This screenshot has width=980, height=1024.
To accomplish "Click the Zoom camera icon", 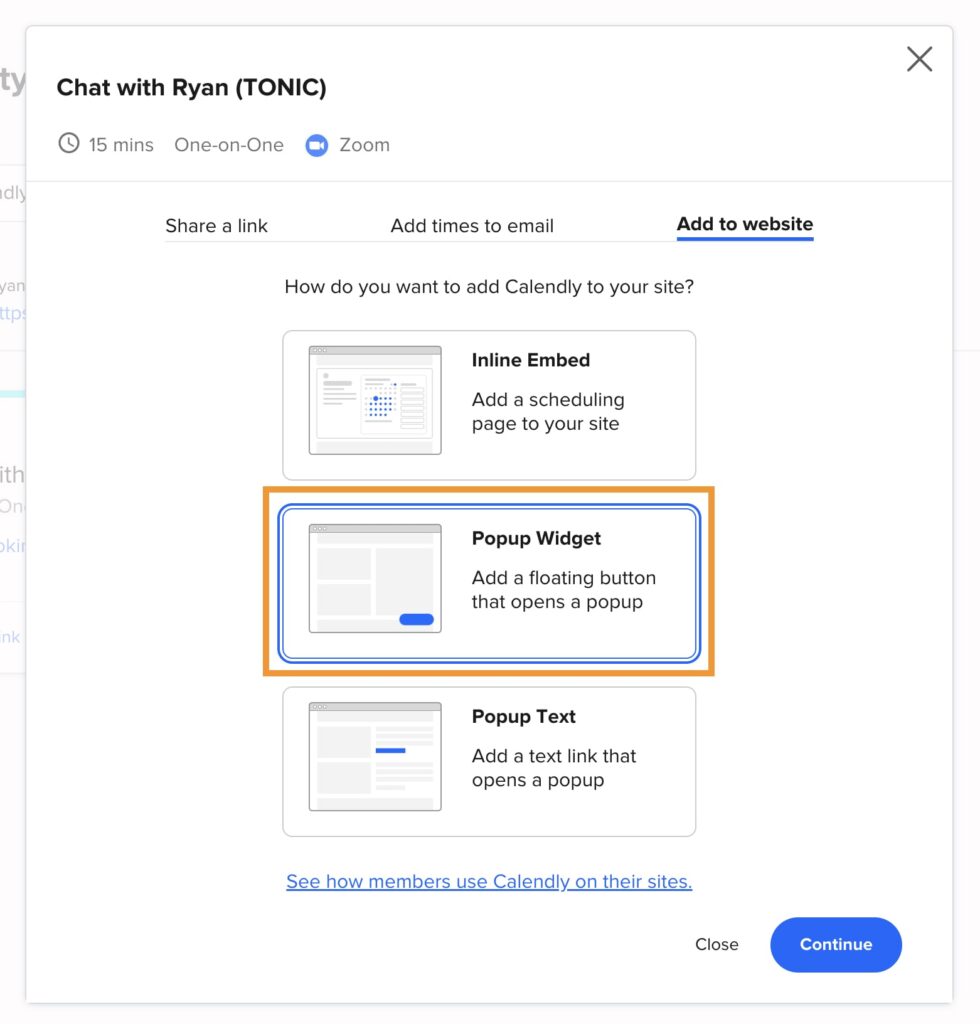I will 317,145.
